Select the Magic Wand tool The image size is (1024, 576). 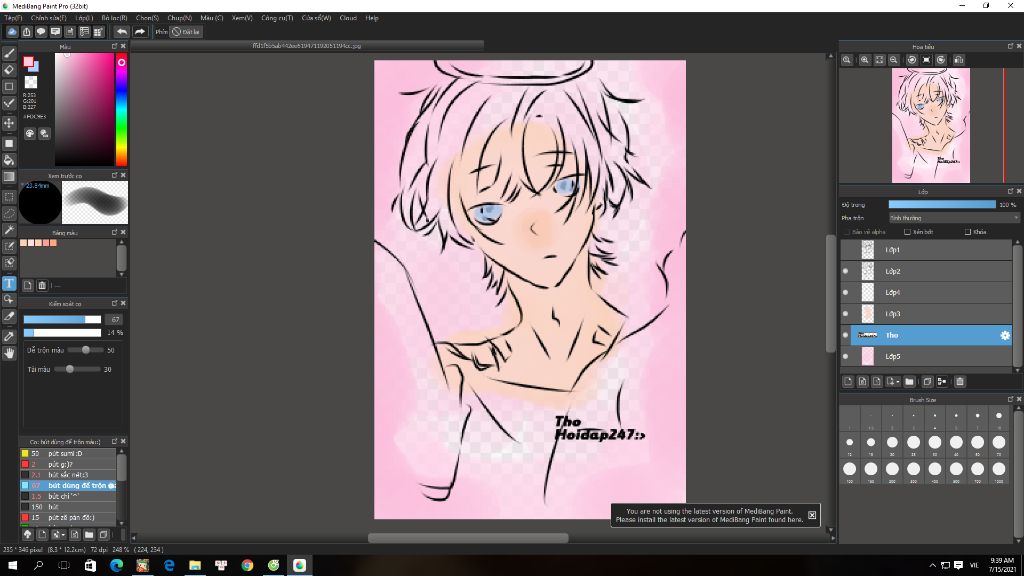[x=9, y=230]
